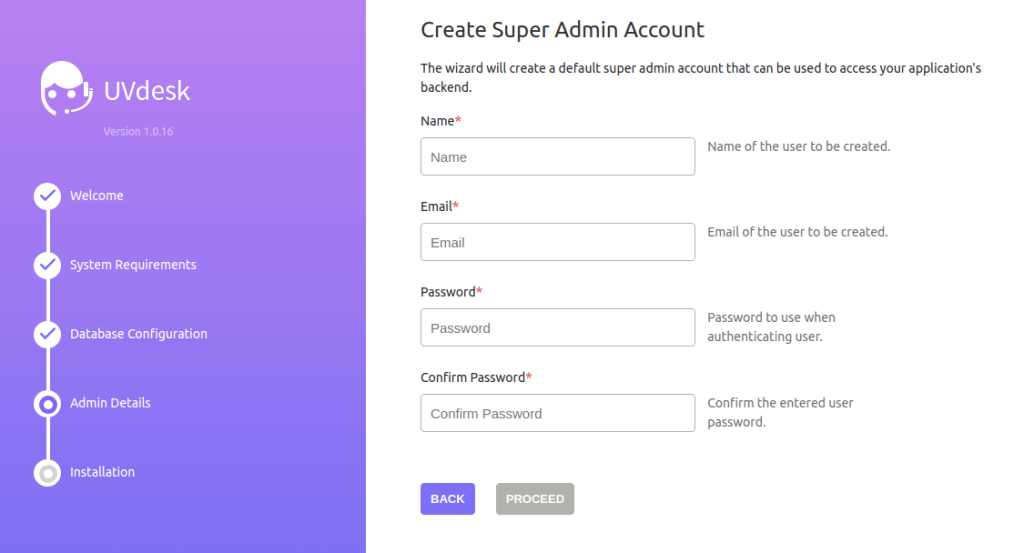
Task: Click the Installation step circle icon
Action: pos(47,473)
